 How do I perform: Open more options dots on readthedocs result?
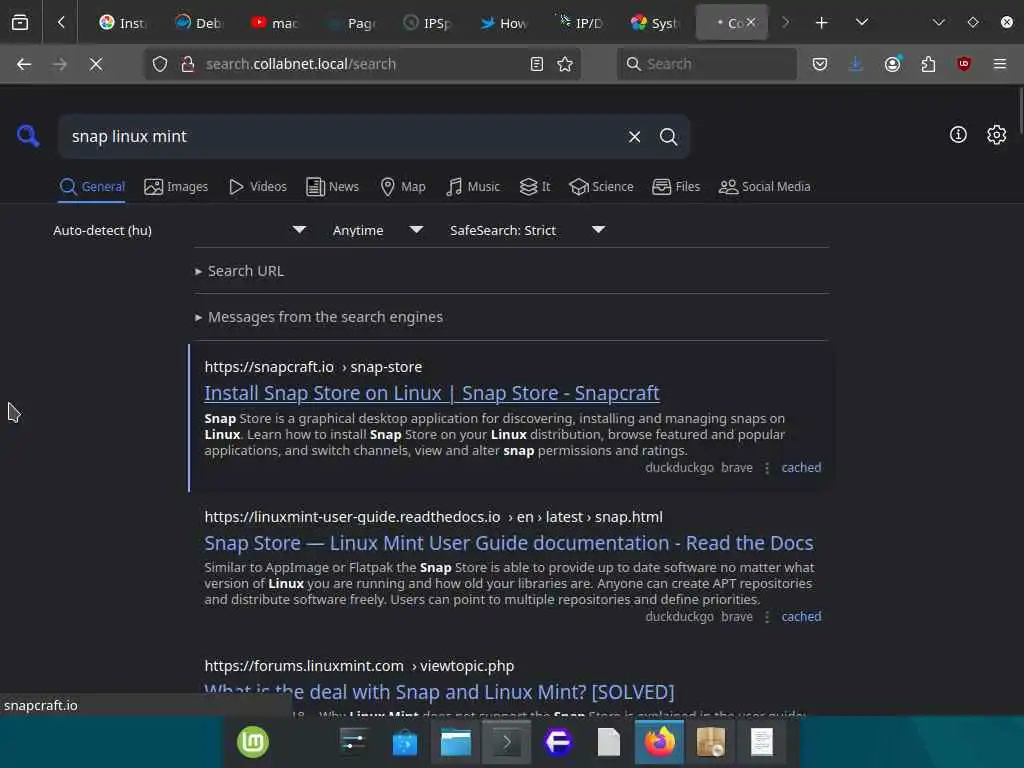pos(767,616)
